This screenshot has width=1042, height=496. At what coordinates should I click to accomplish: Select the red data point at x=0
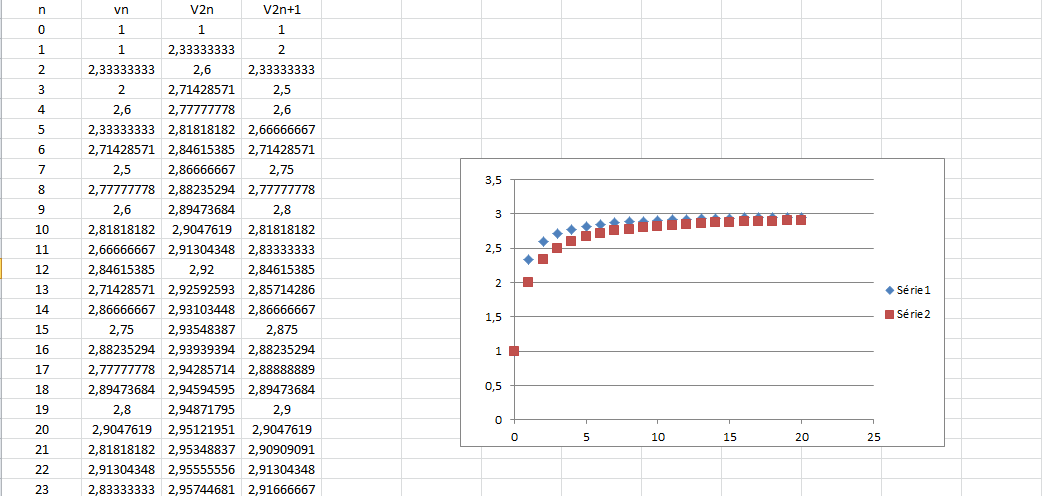pyautogui.click(x=513, y=351)
